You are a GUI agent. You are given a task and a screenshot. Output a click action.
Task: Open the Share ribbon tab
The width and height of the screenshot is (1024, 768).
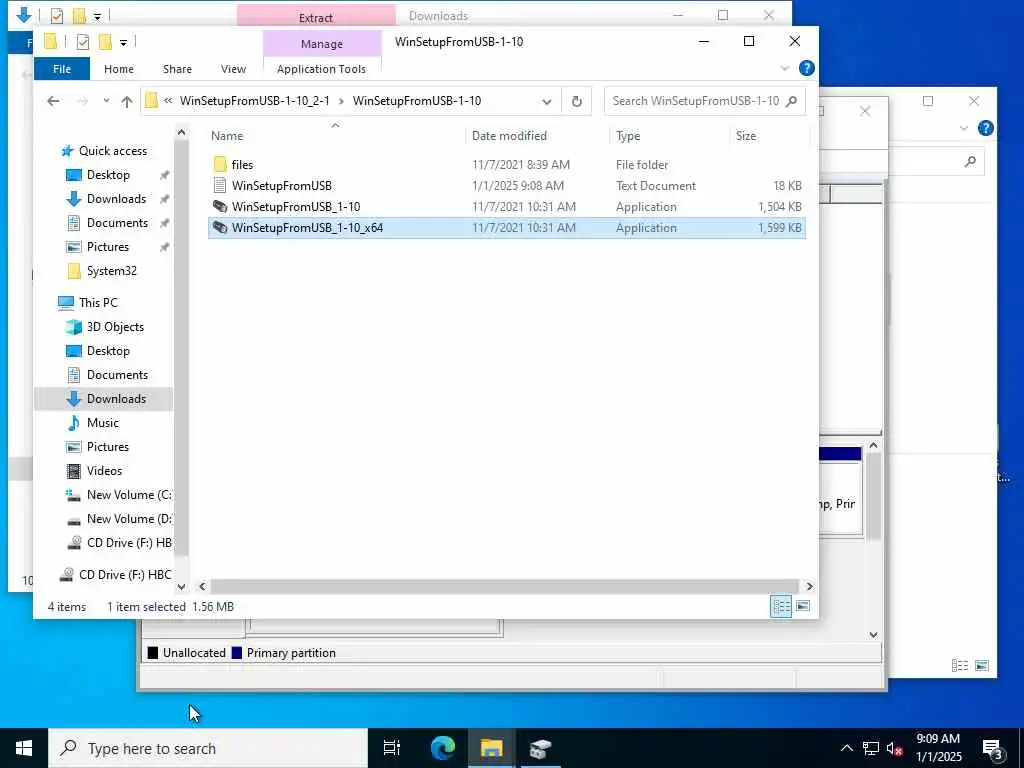178,69
